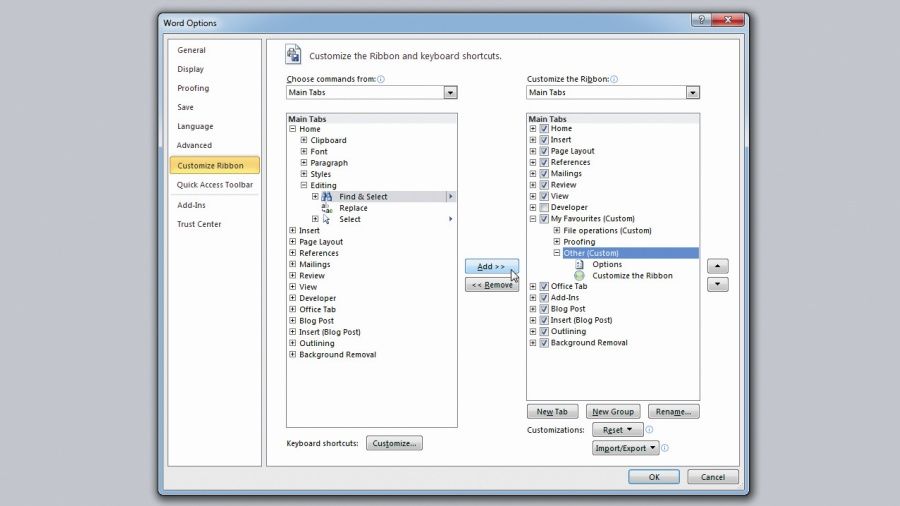Click the Help question mark button
900x506 pixels.
[701, 20]
